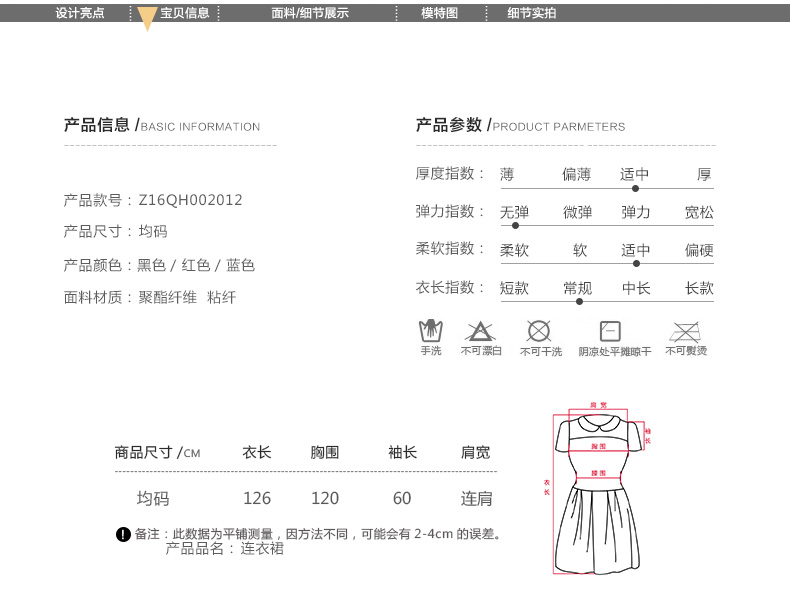Viewport: 790px width, 613px height.
Task: Click the do-not-bleach (不可漂白) triangle icon
Action: pos(480,331)
